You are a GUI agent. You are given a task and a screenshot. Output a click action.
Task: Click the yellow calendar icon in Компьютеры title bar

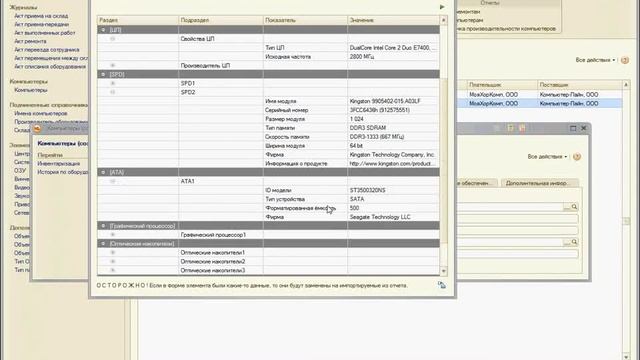[x=510, y=128]
